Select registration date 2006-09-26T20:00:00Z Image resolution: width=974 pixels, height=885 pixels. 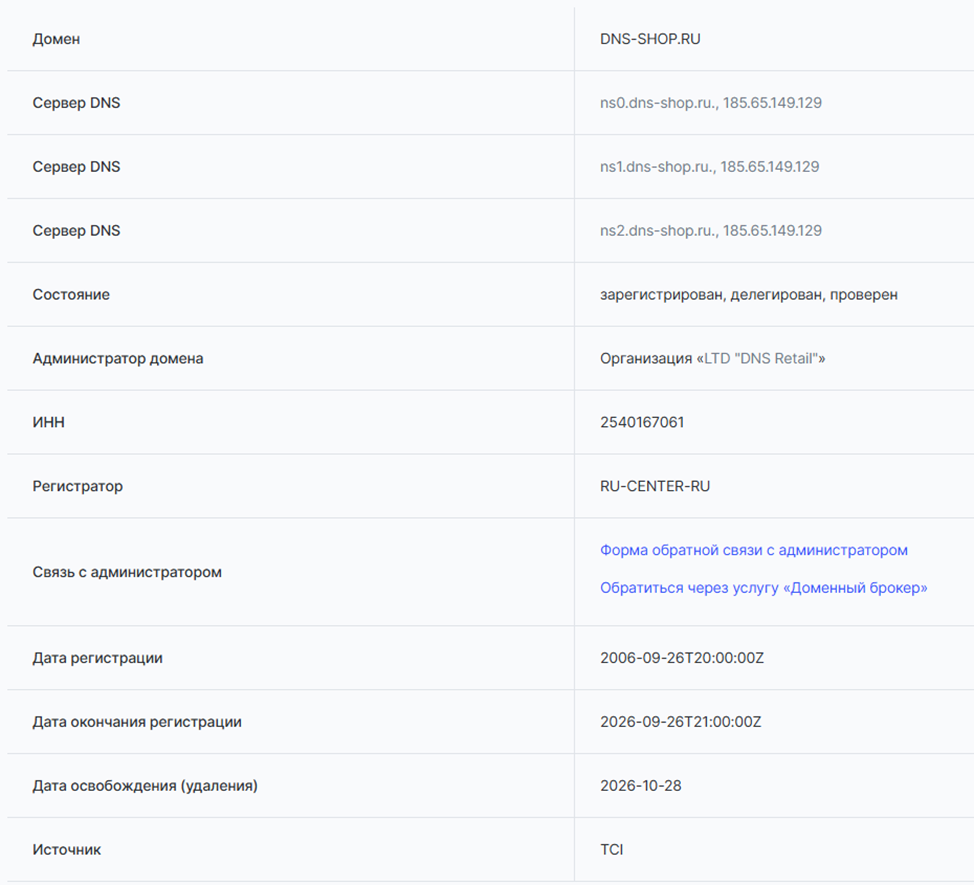(x=681, y=658)
